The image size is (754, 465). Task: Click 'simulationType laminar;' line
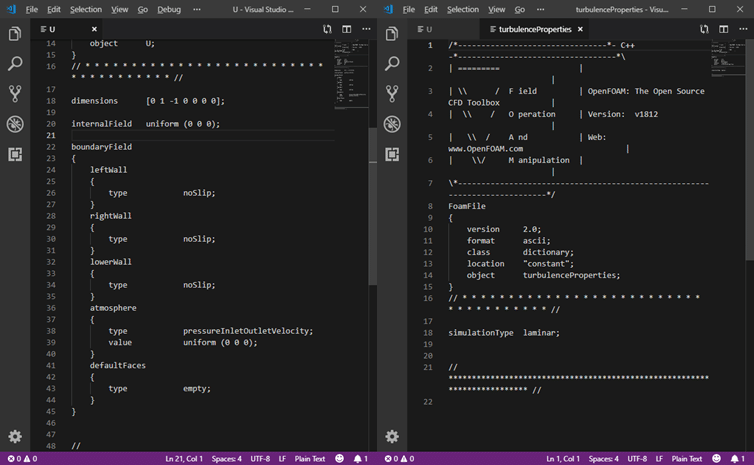coord(504,333)
